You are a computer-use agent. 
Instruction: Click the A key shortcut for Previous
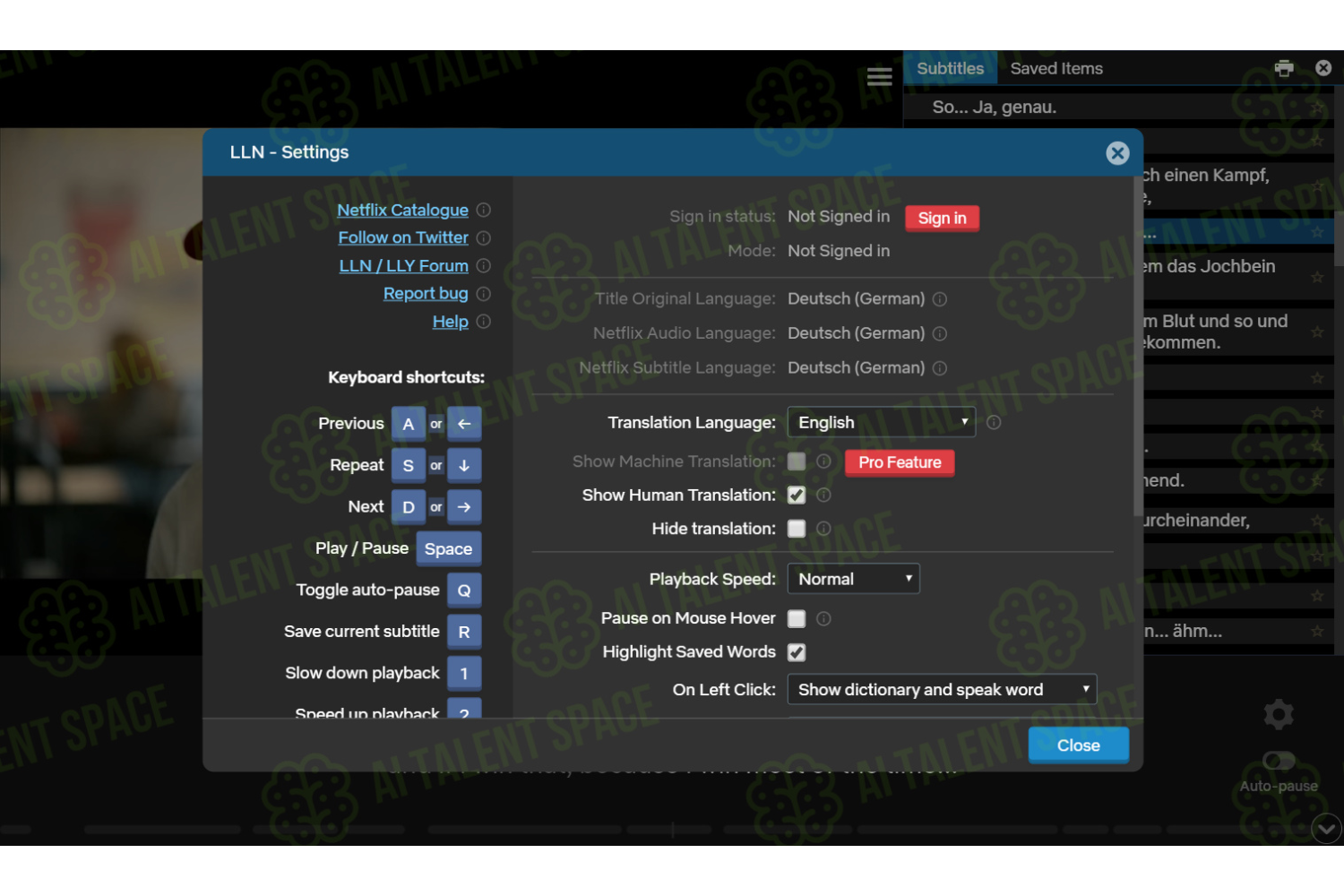409,424
